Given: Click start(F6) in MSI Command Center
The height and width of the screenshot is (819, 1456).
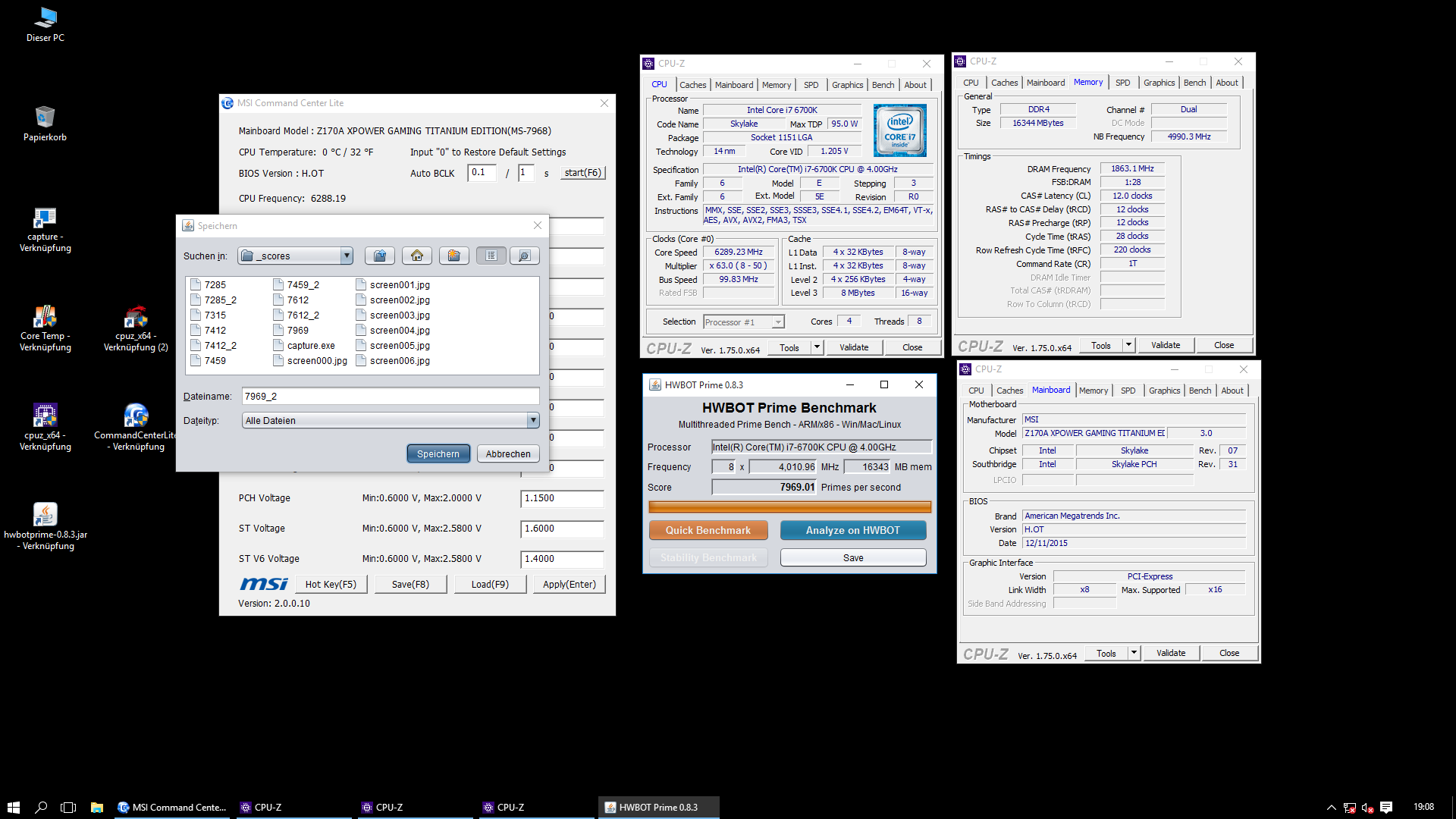Looking at the screenshot, I should tap(582, 173).
